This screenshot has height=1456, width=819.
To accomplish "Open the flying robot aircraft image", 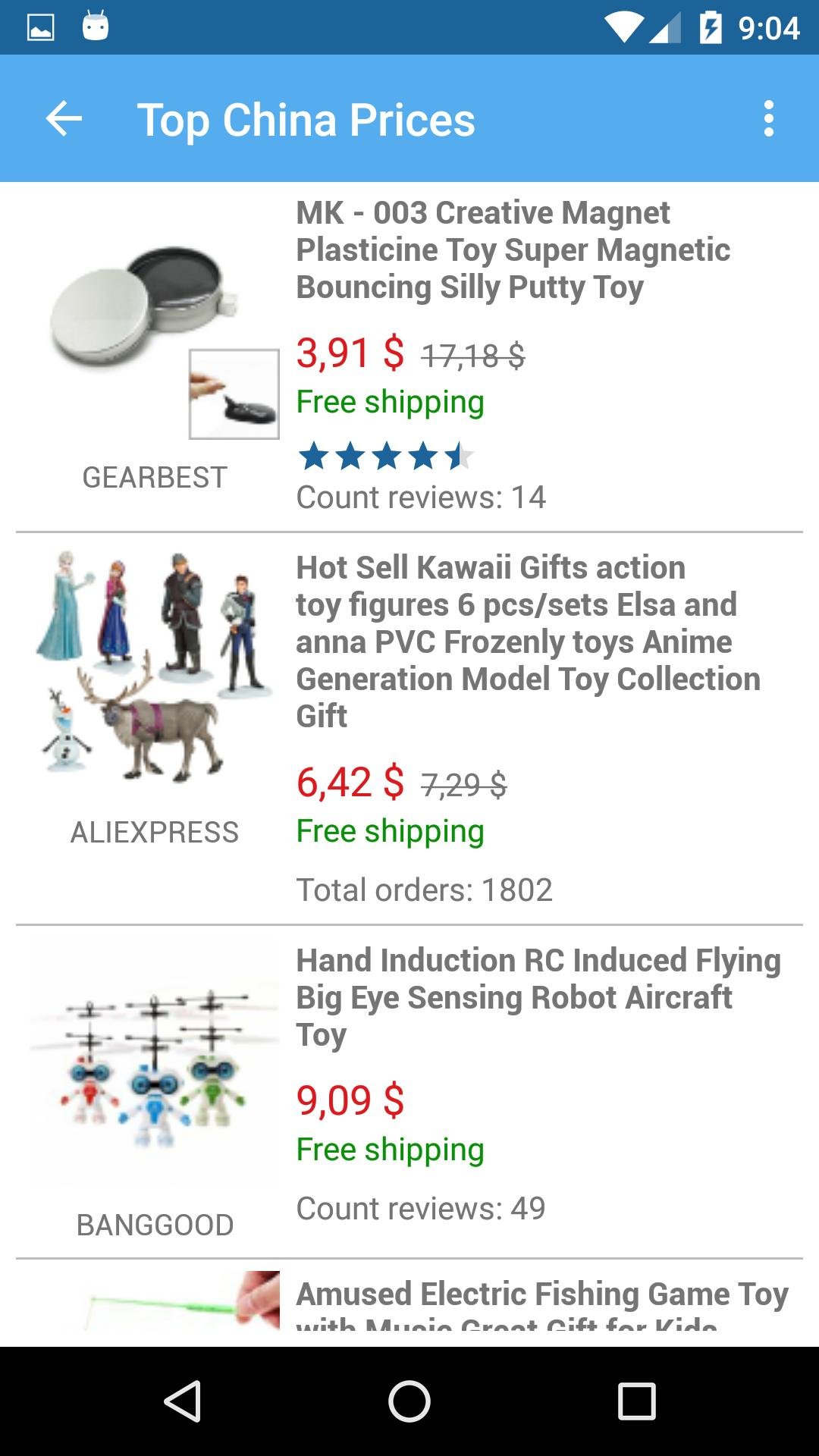I will click(x=155, y=1062).
